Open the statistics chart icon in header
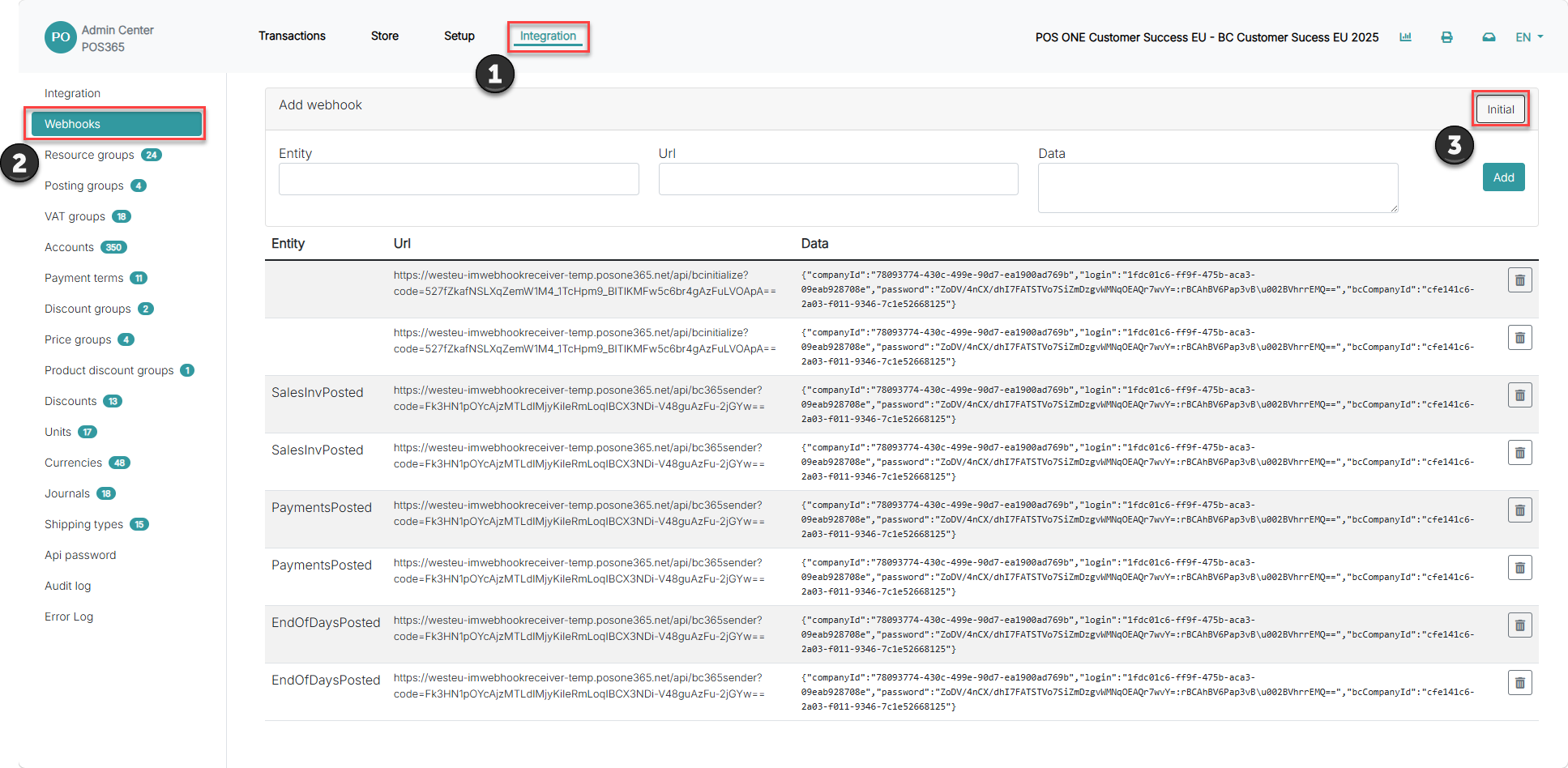 (x=1405, y=37)
